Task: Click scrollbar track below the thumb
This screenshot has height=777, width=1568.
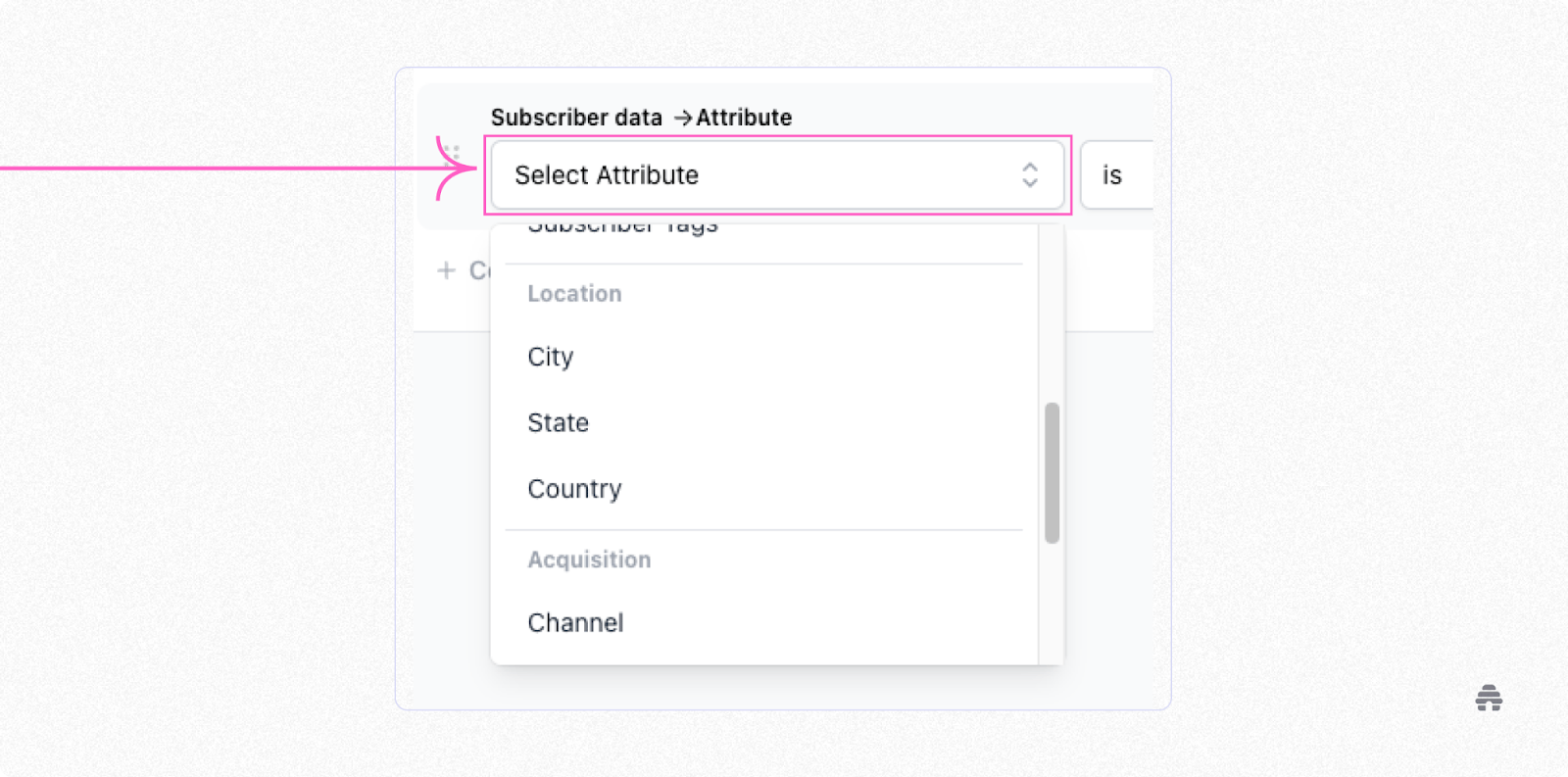Action: click(1052, 603)
